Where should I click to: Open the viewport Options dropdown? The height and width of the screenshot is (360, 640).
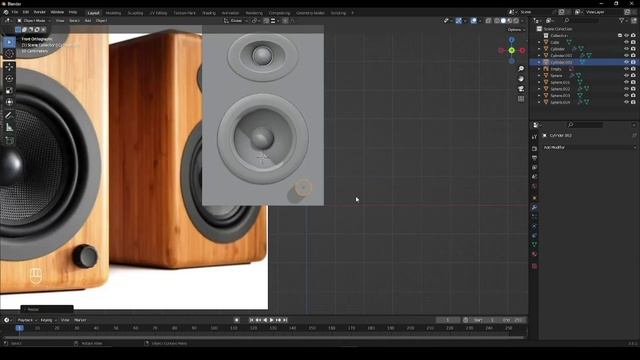coord(516,30)
